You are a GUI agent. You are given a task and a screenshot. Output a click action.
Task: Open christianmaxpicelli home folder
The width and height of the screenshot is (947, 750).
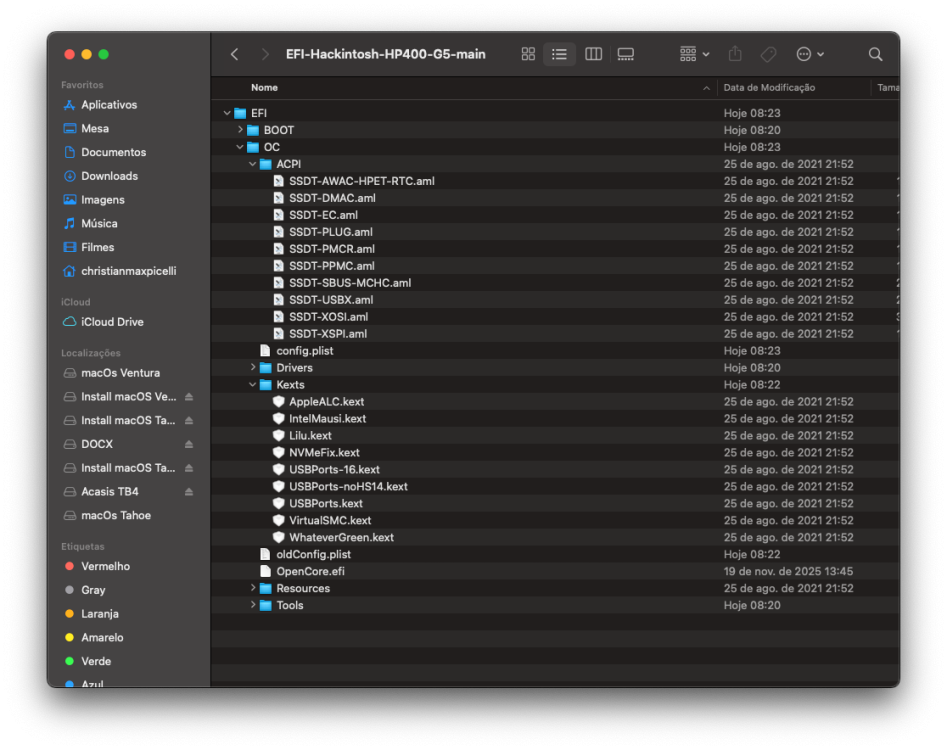point(128,271)
